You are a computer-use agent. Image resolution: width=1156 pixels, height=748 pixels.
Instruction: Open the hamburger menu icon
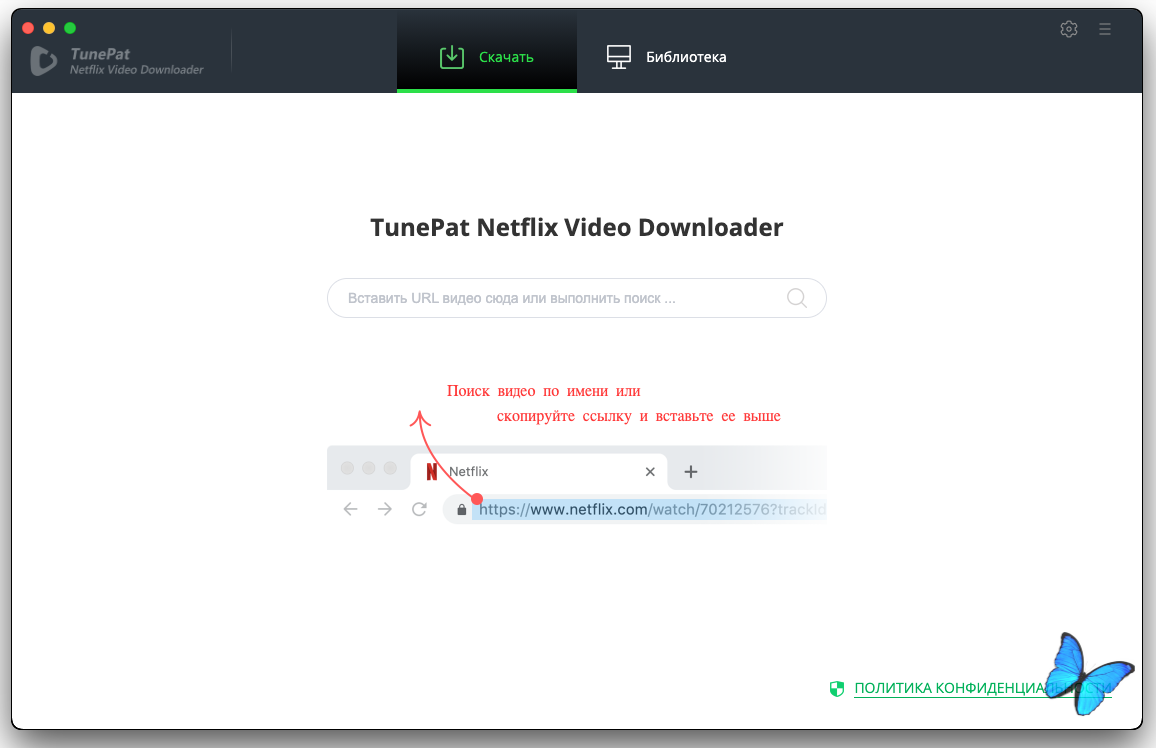click(x=1105, y=29)
